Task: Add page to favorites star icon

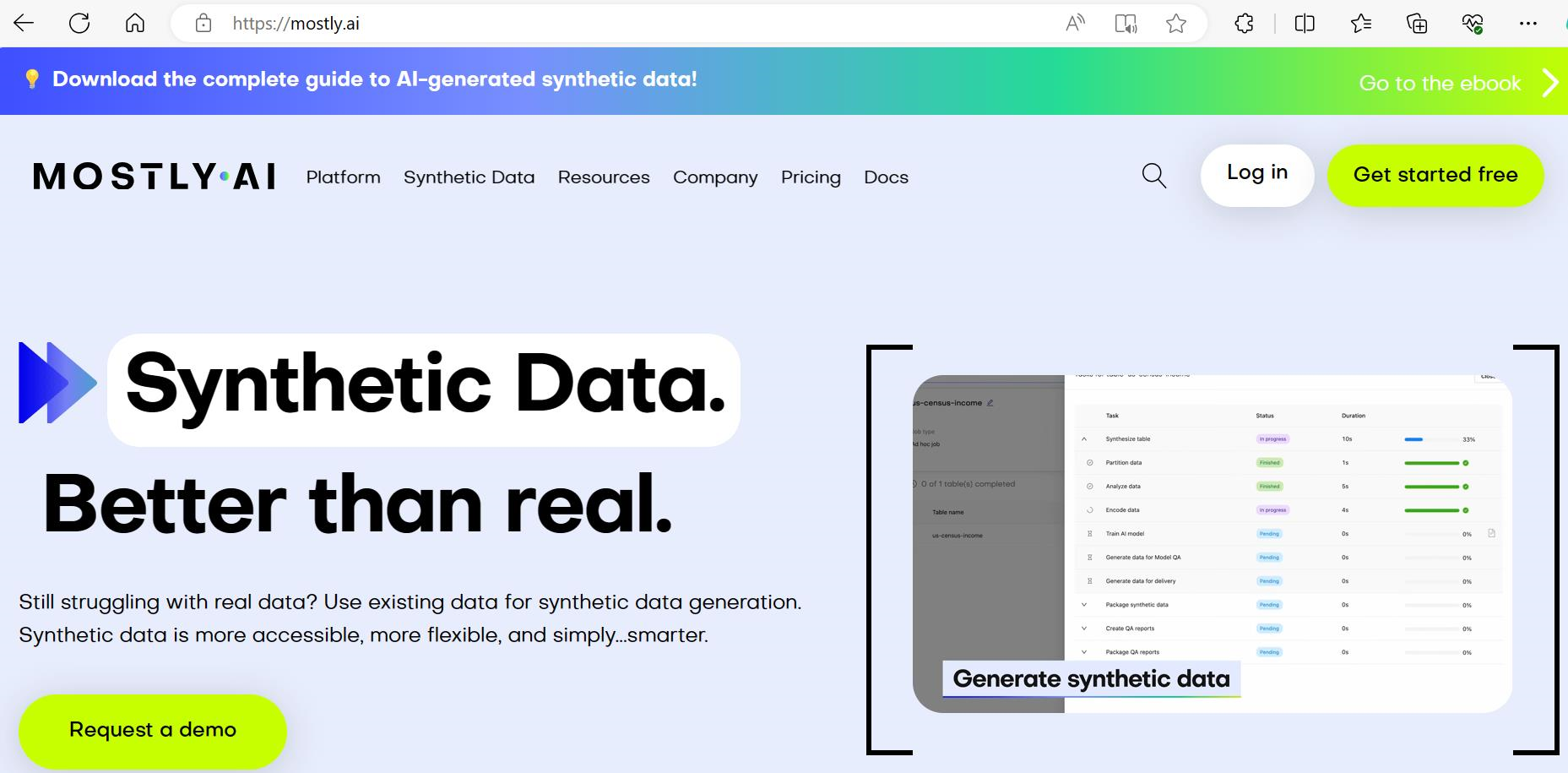Action: click(x=1176, y=24)
